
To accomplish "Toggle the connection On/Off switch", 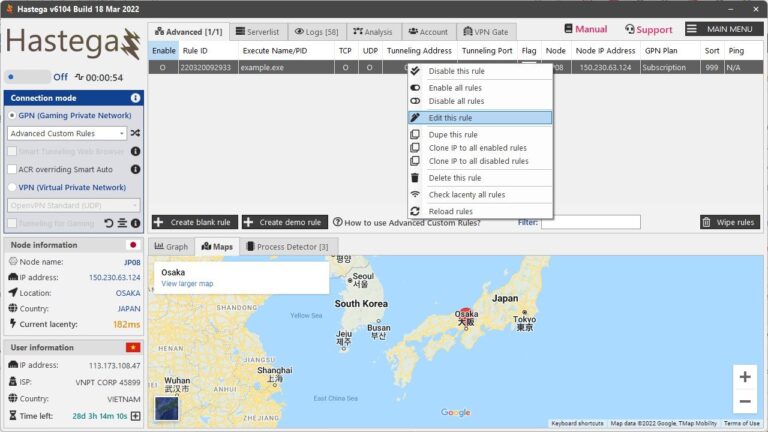I will (27, 77).
